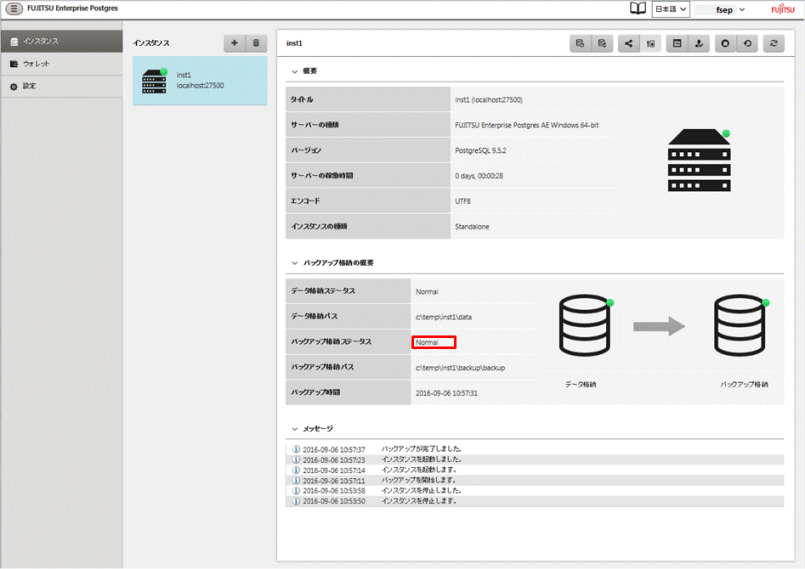The height and width of the screenshot is (569, 805).
Task: Click the configuration window toolbar icon
Action: 677,44
